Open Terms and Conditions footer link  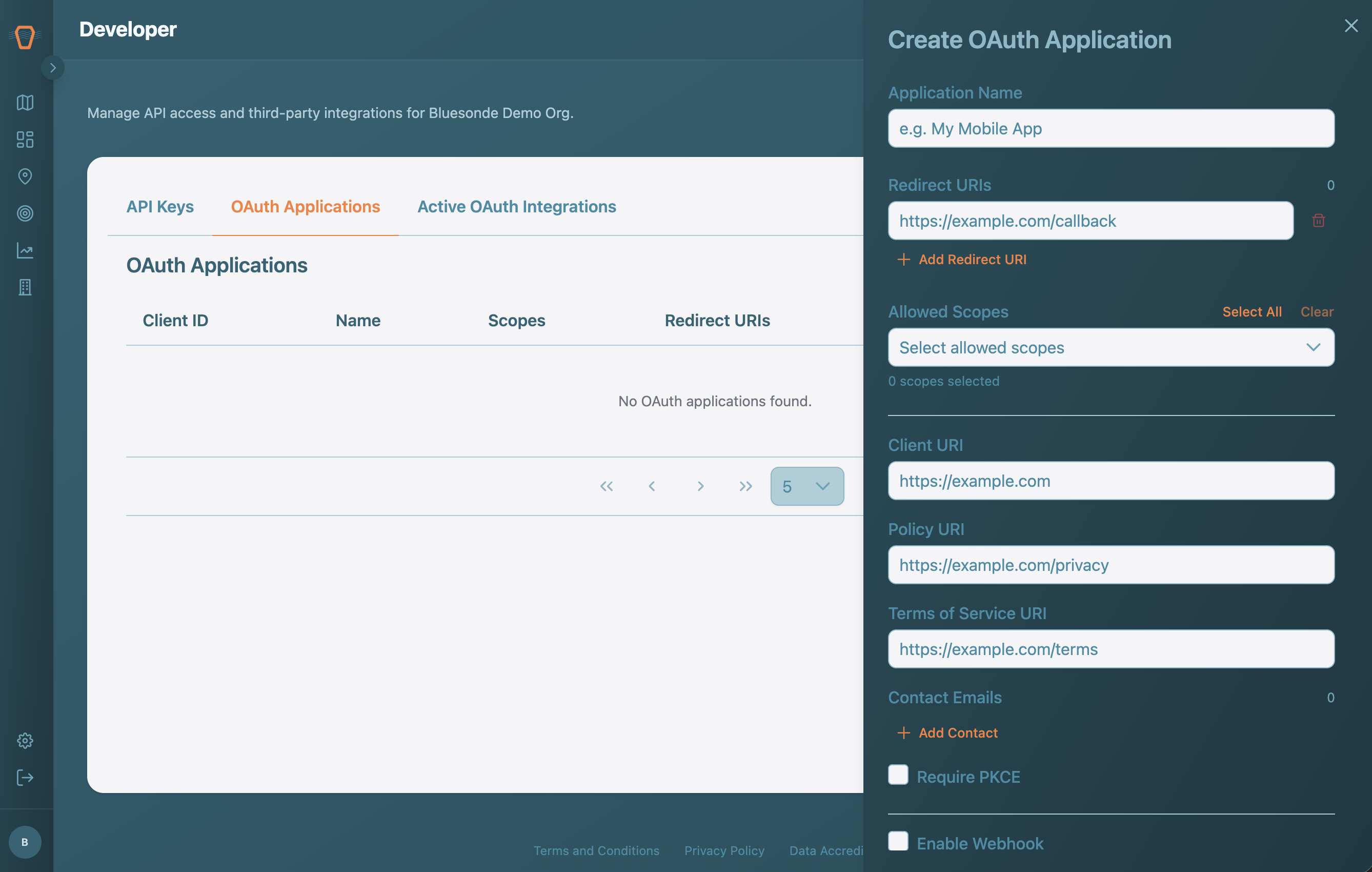(596, 850)
